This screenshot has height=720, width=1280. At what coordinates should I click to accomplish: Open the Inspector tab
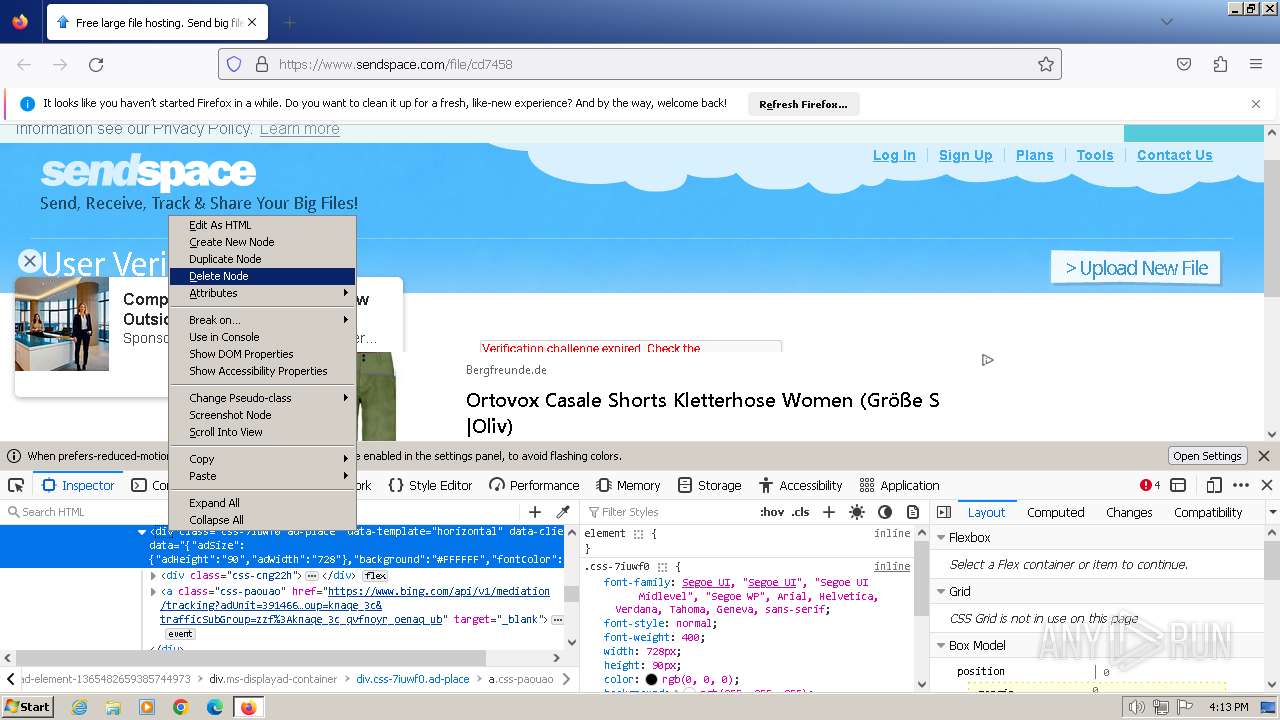78,485
